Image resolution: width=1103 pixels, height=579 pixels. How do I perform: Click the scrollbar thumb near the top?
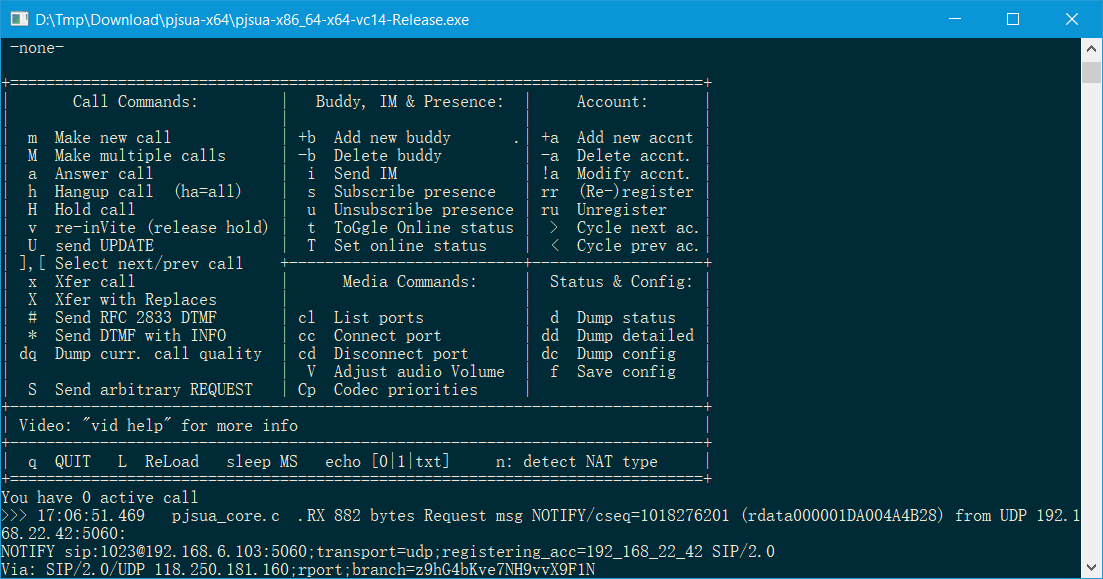coord(1092,72)
